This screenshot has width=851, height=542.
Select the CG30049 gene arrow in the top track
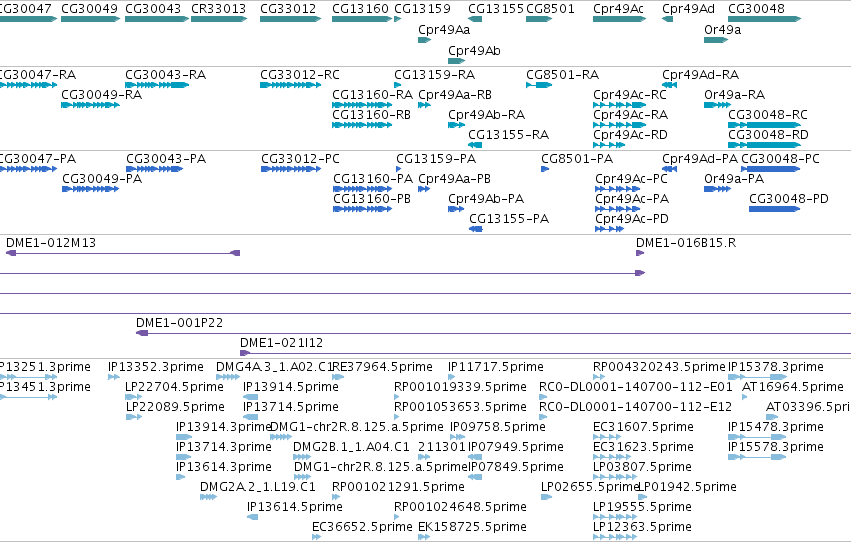tap(91, 19)
